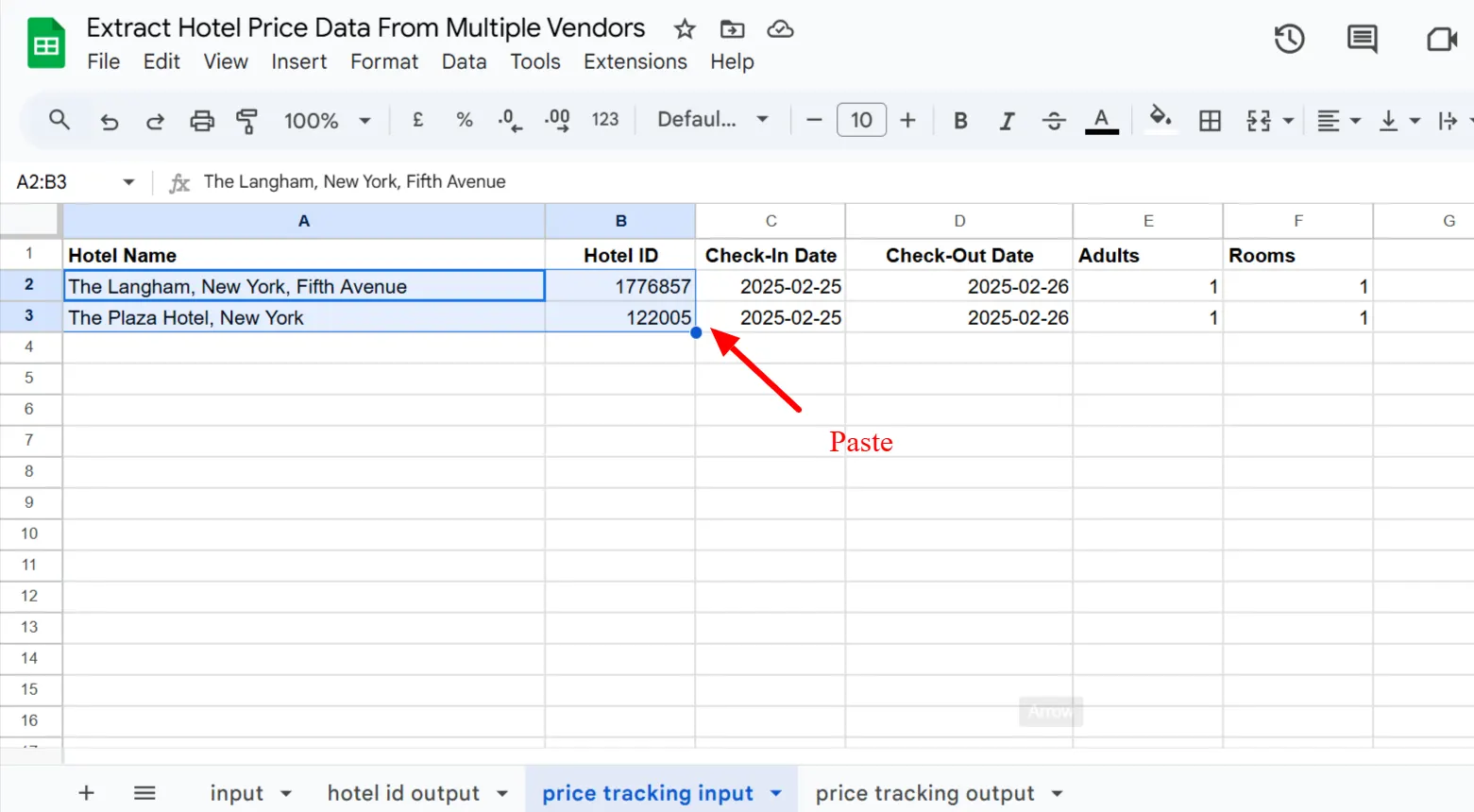Open price tracking input tab options arrow
This screenshot has height=812, width=1474.
click(x=776, y=794)
